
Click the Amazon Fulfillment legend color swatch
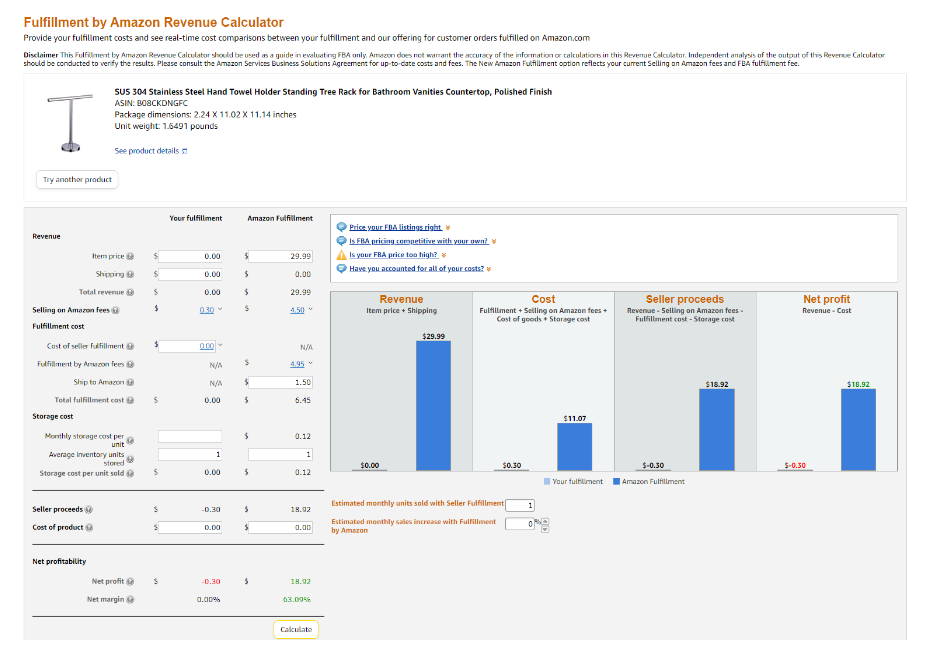(616, 481)
